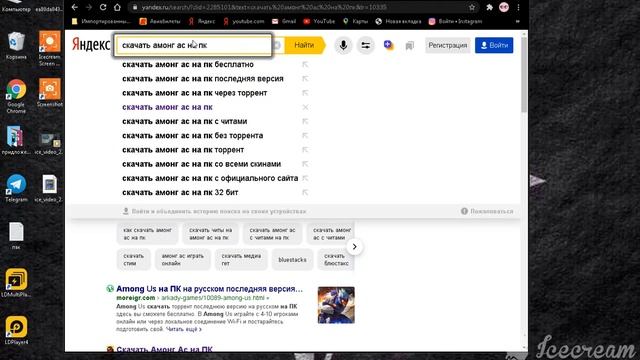The image size is (640, 360).
Task: Open the result 'Among Us на ПК на русском последняя версия'
Action: point(209,289)
